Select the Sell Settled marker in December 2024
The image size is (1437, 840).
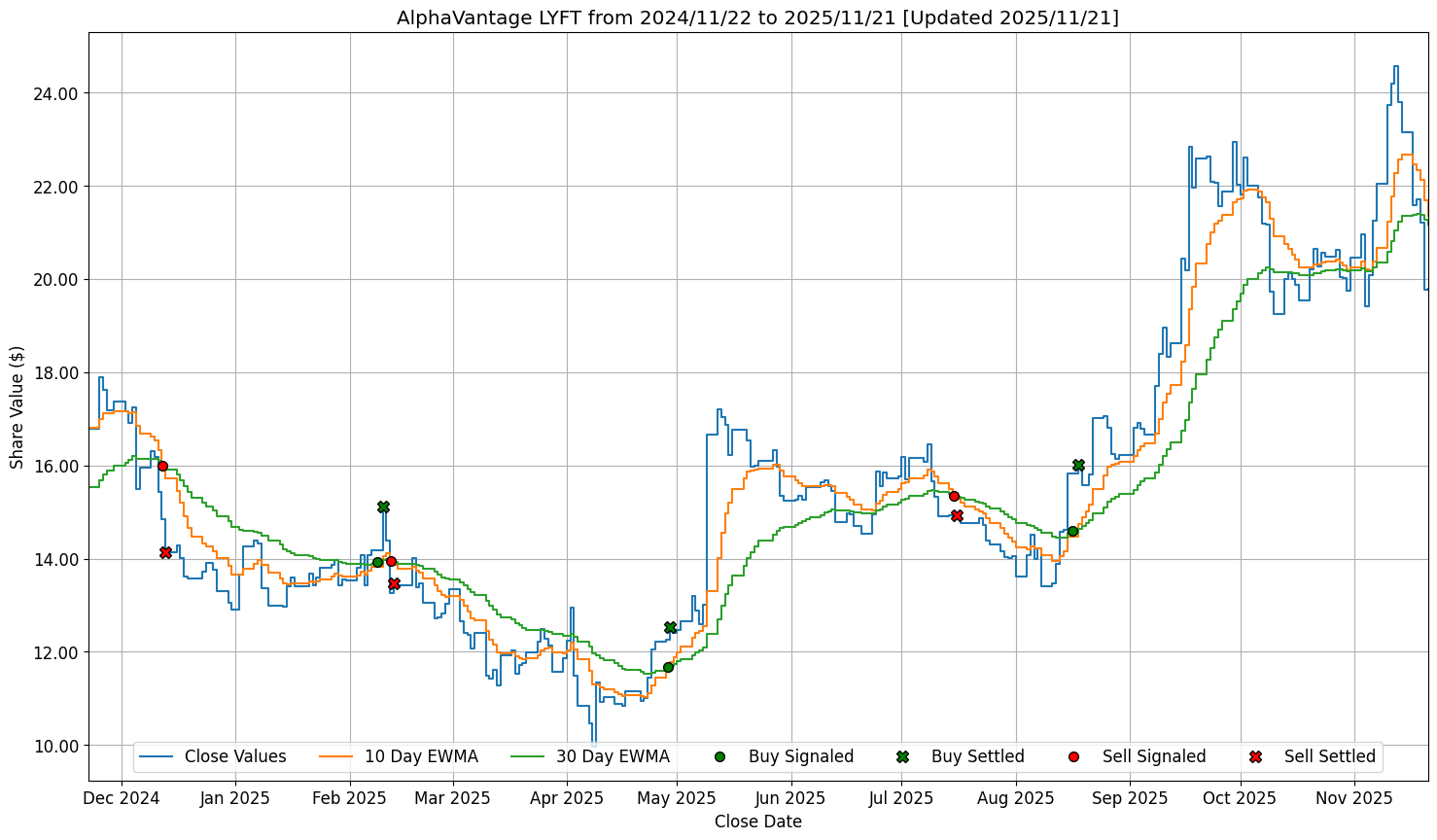(x=165, y=552)
